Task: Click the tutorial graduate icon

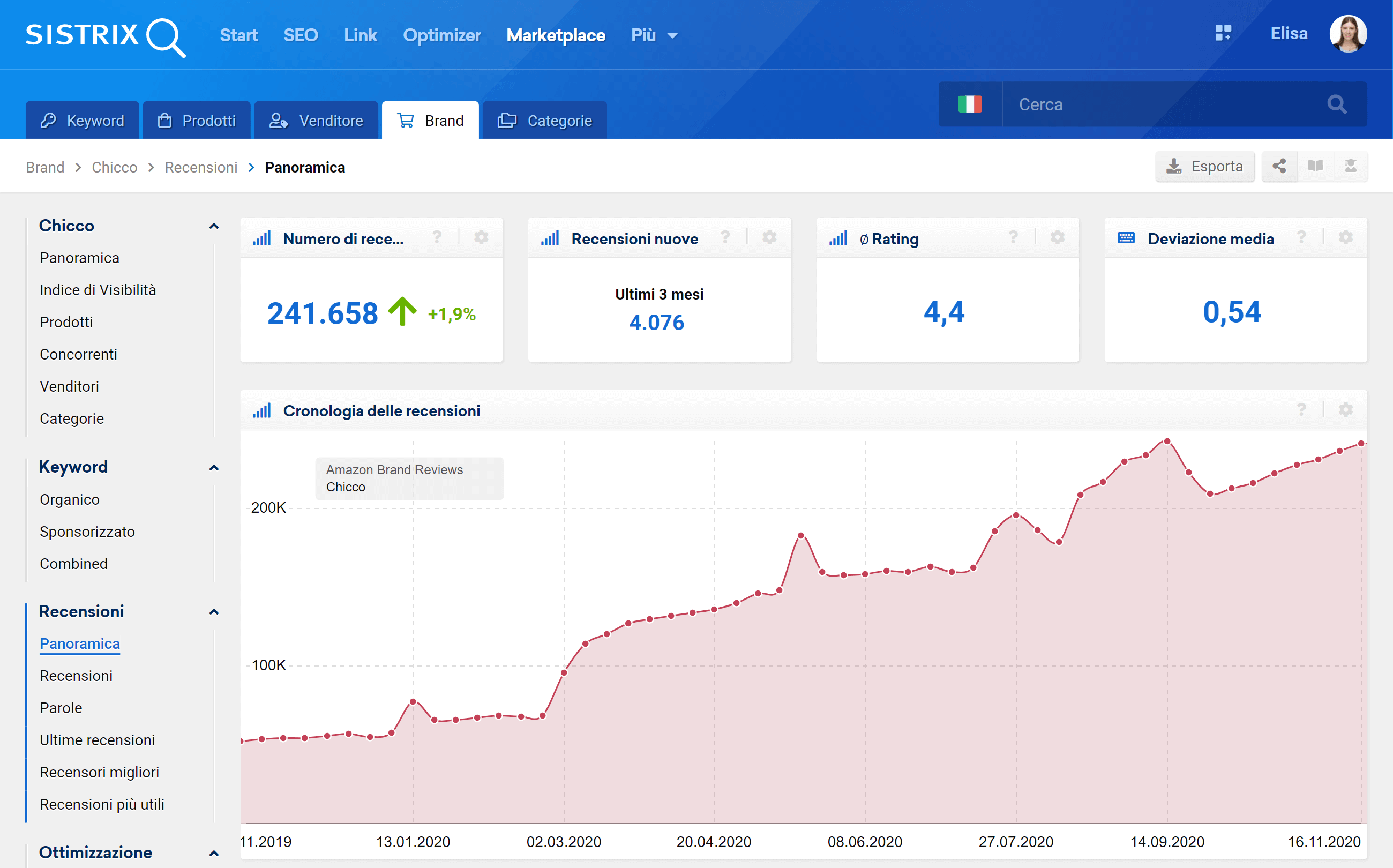Action: [x=1351, y=167]
